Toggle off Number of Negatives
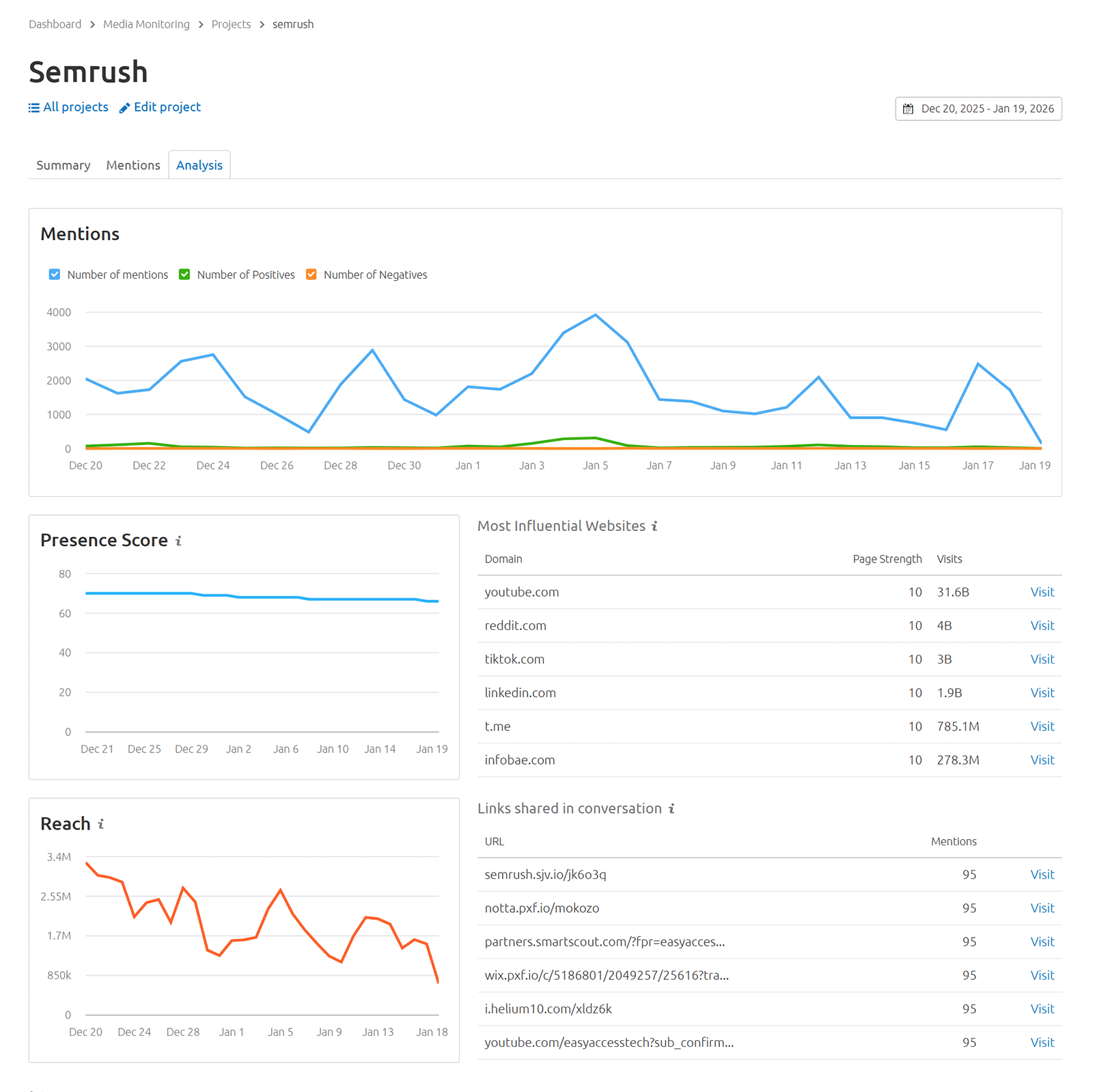The image size is (1093, 1092). [311, 274]
